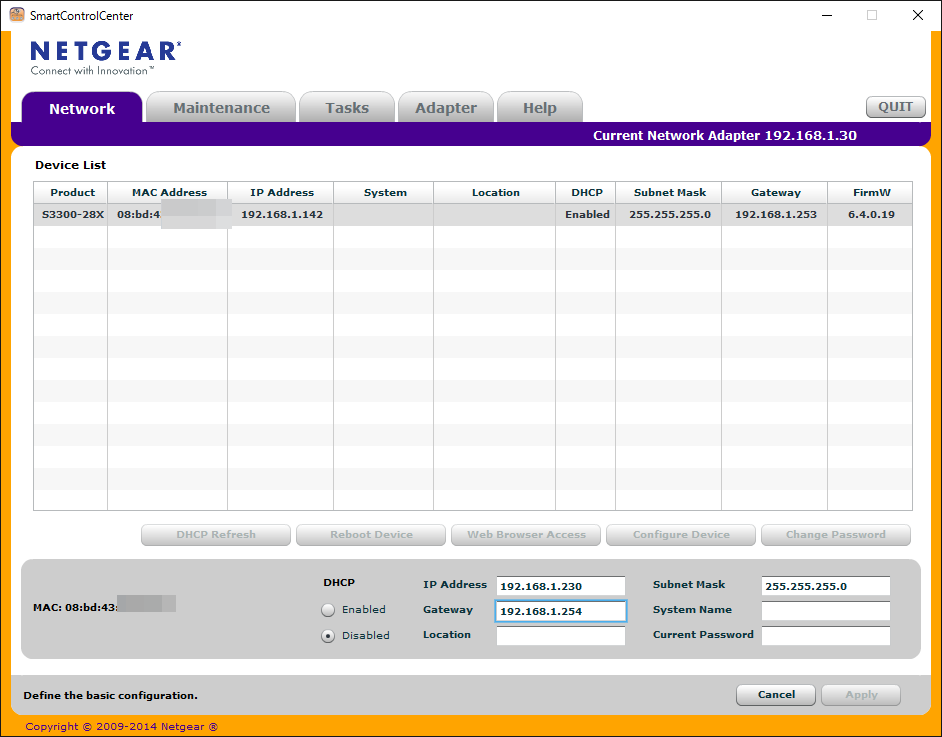Open the Tasks tab
This screenshot has height=737, width=942.
[347, 108]
